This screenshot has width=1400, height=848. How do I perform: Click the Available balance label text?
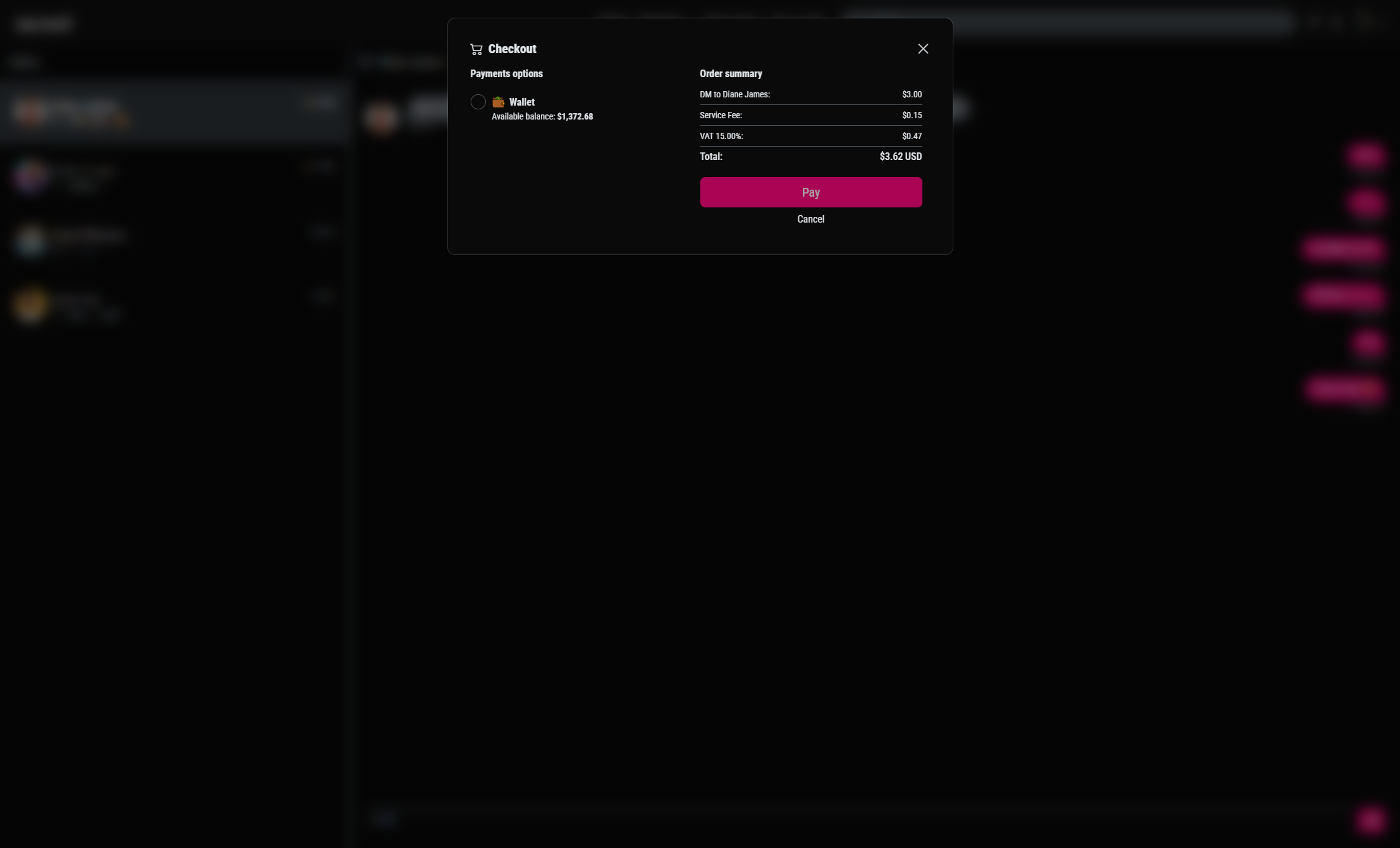pos(523,116)
